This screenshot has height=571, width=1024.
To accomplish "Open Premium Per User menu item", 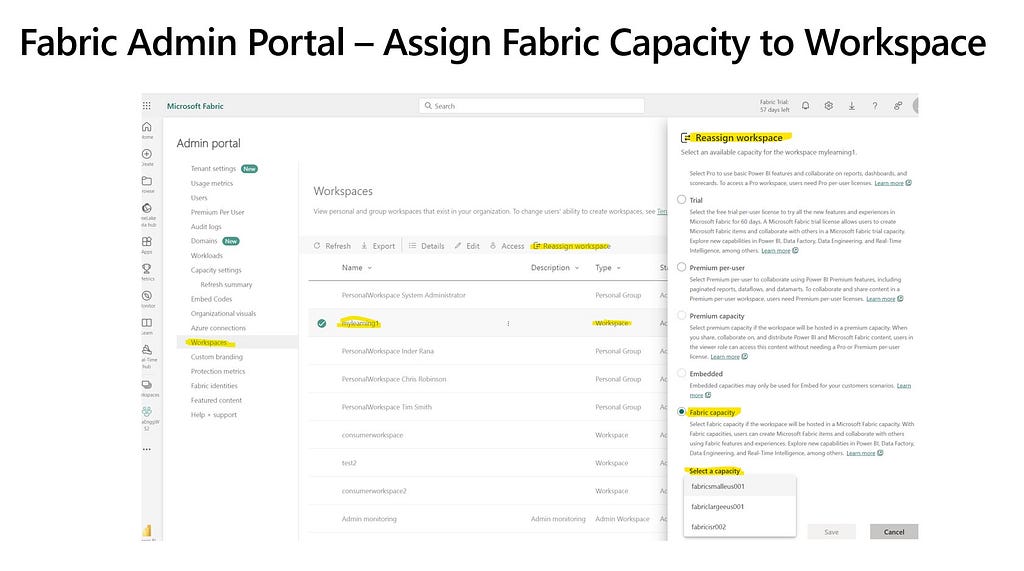I will (x=217, y=212).
